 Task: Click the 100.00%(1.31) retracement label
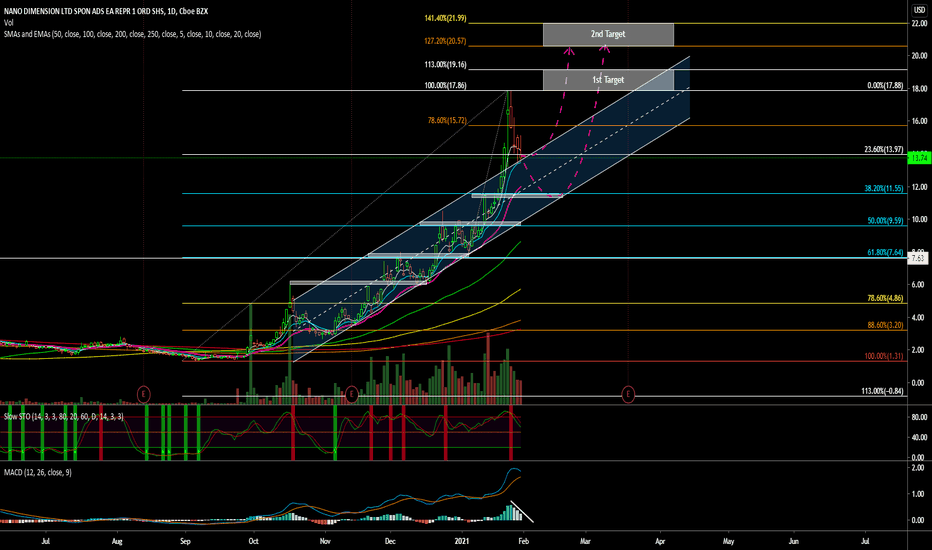coord(884,357)
